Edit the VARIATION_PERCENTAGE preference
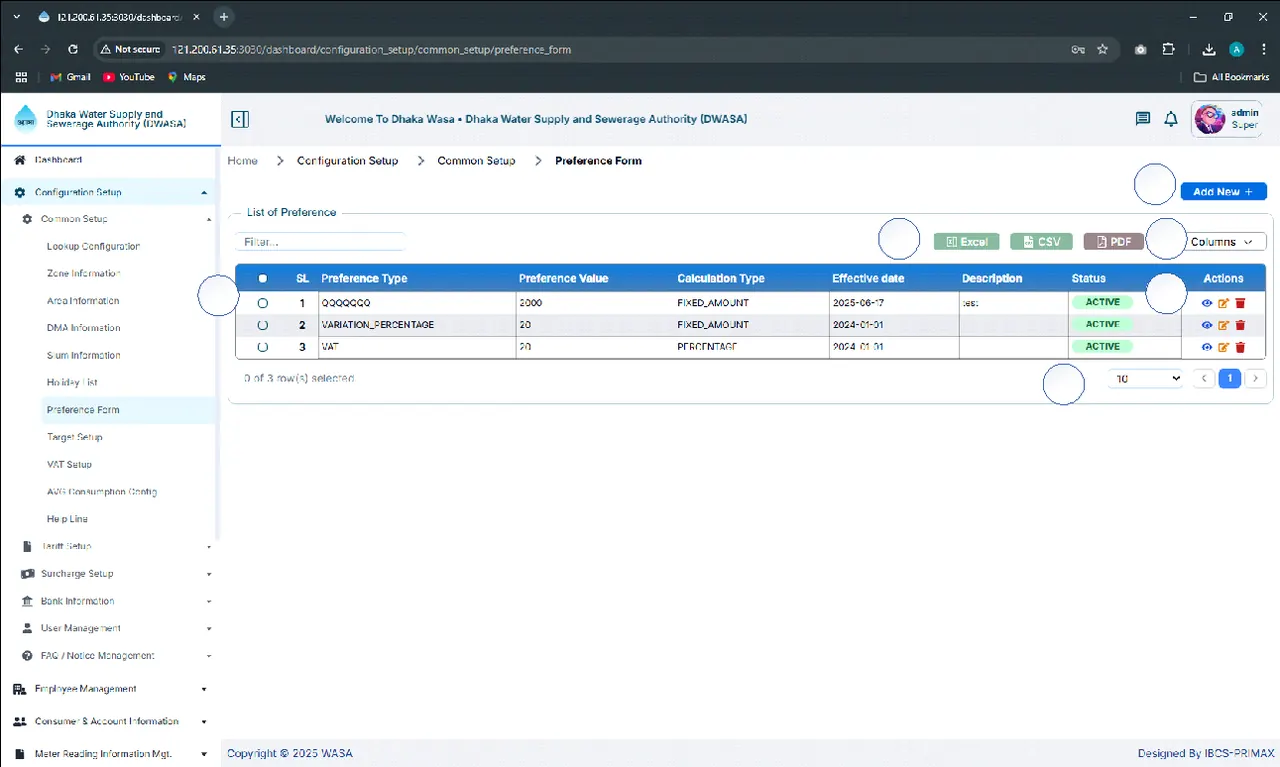Viewport: 1280px width, 767px height. coord(1223,325)
